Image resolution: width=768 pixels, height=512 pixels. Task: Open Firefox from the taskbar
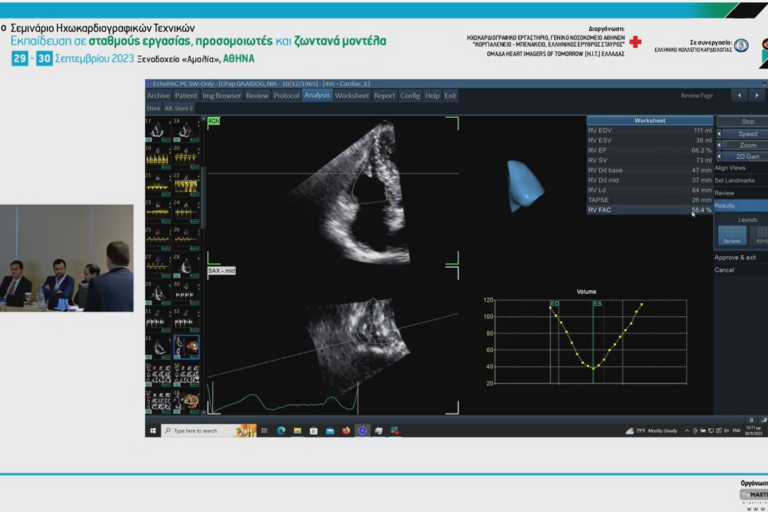(345, 431)
